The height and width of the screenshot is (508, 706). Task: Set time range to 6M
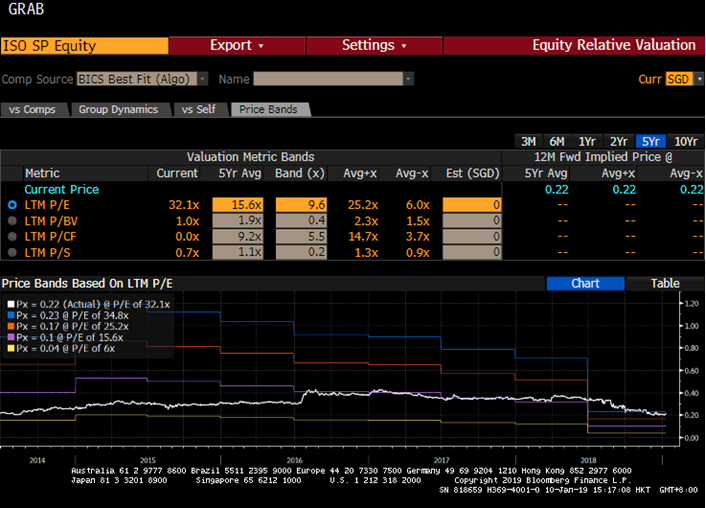[x=557, y=141]
